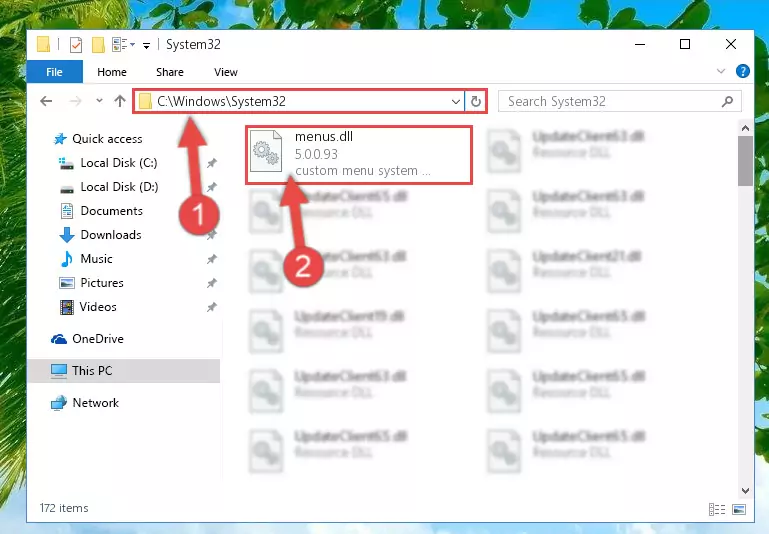Open Customize Quick Access Toolbar dropdown
769x534 pixels.
(x=146, y=46)
